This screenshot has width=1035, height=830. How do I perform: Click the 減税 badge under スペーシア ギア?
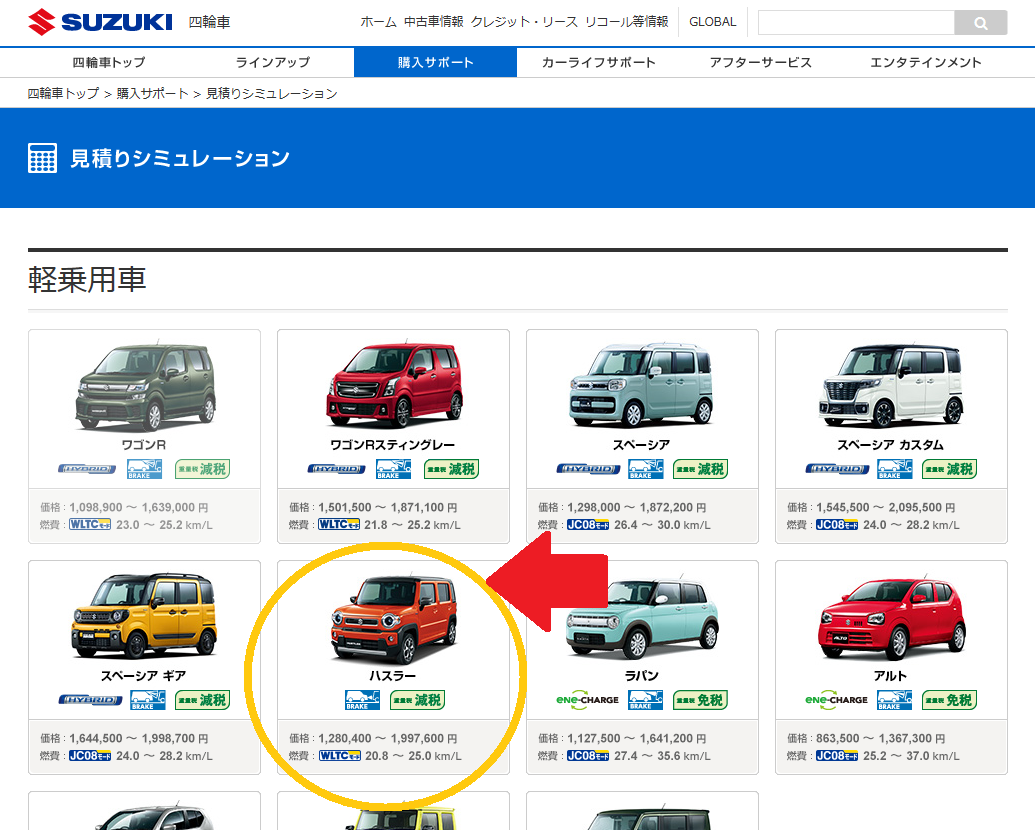203,700
